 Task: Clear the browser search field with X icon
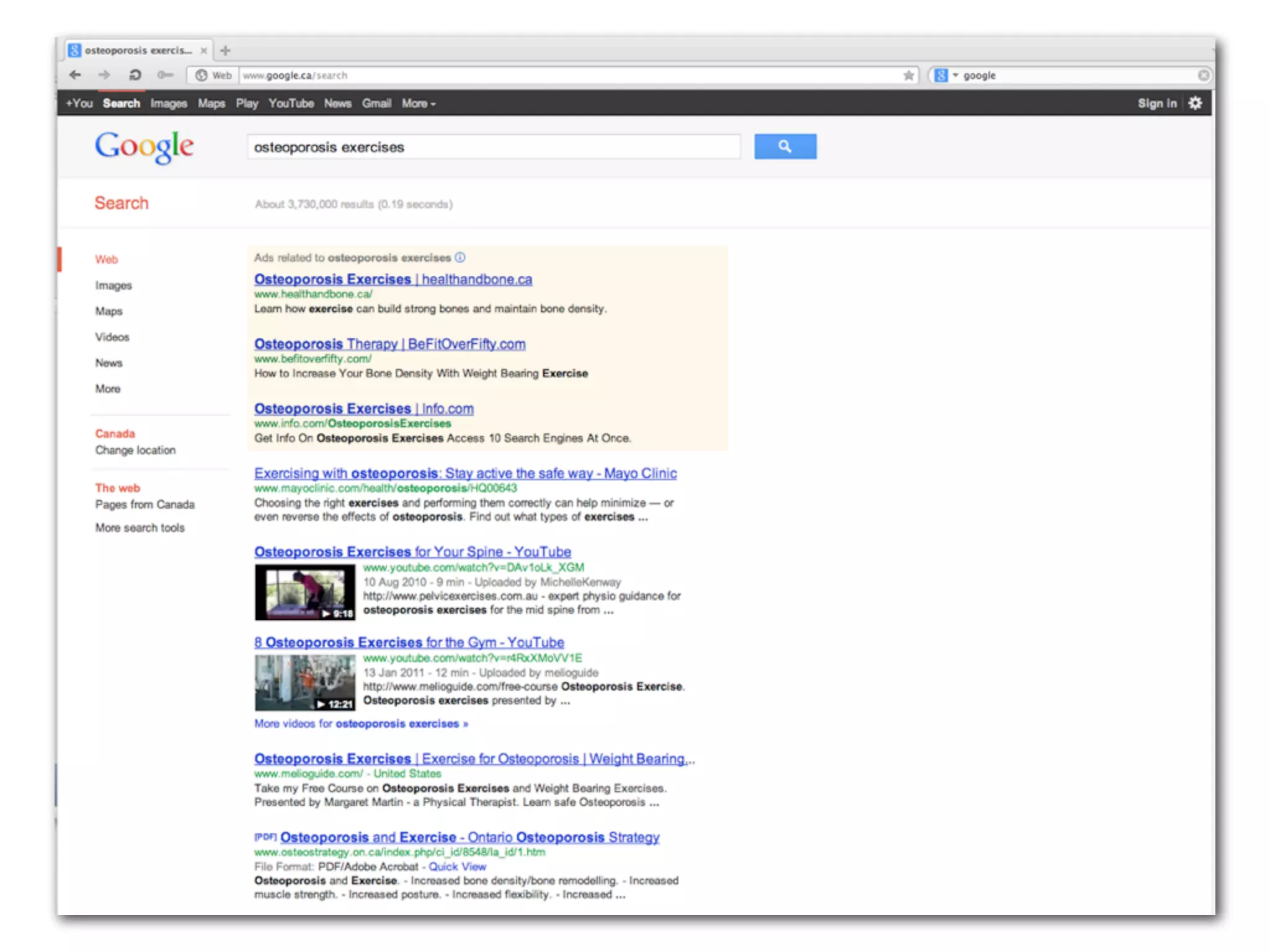1203,75
